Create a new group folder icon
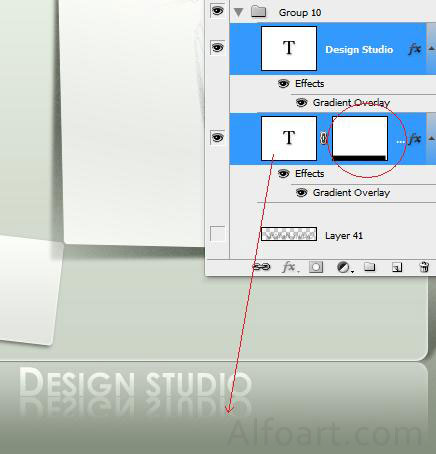The width and height of the screenshot is (436, 454). click(x=369, y=267)
